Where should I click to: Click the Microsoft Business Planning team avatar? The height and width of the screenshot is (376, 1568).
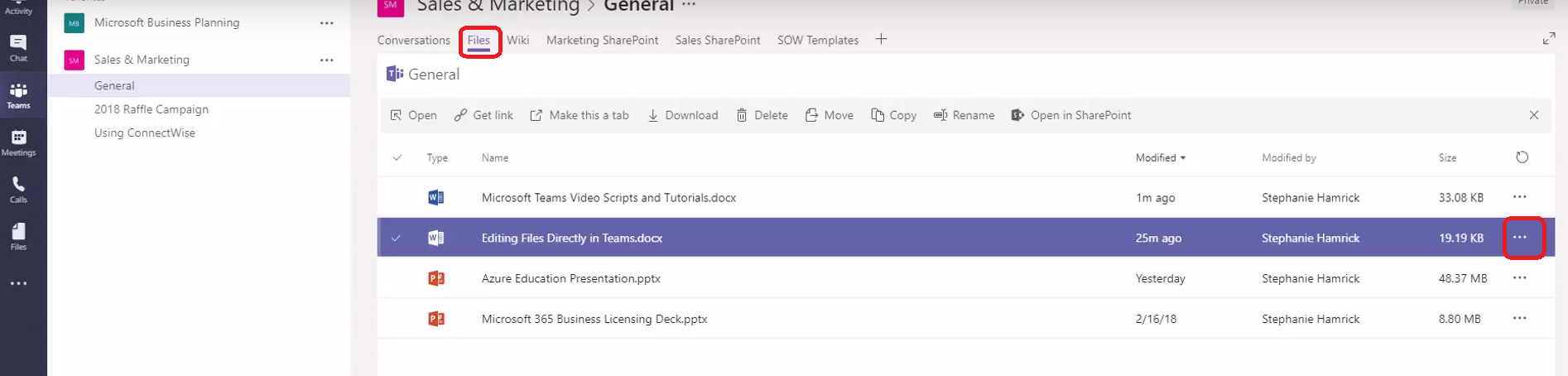[x=75, y=23]
